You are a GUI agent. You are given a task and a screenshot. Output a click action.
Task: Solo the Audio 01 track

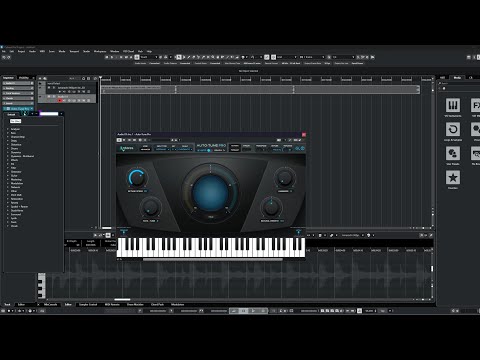pos(53,96)
